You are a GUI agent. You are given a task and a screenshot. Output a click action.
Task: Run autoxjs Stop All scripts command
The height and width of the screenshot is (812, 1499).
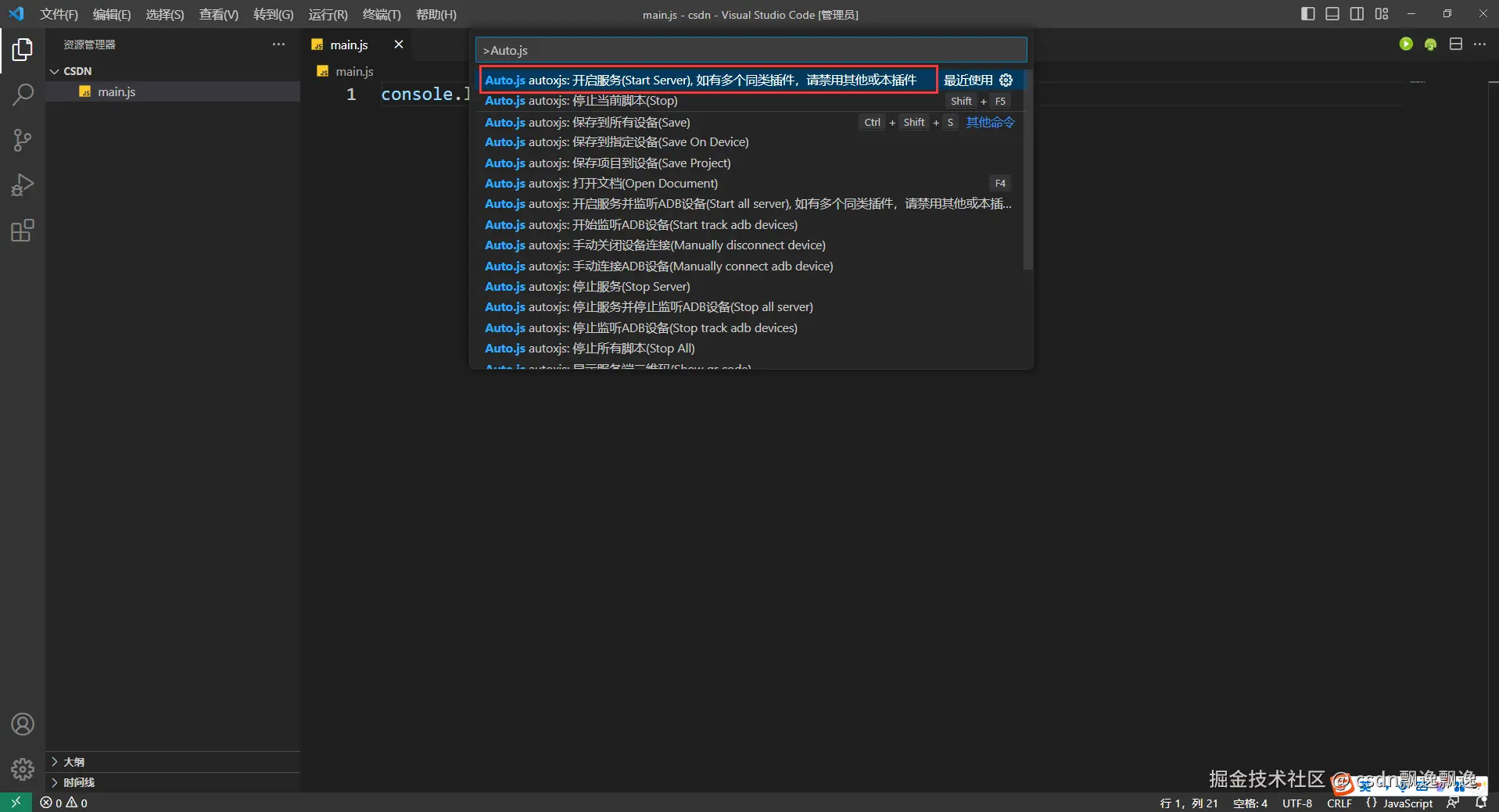point(749,349)
